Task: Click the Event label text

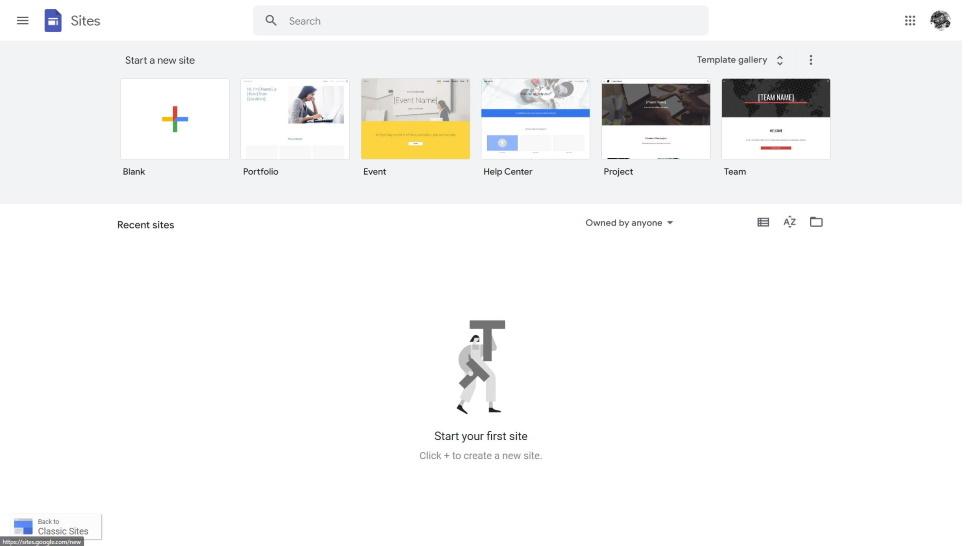Action: 374,171
